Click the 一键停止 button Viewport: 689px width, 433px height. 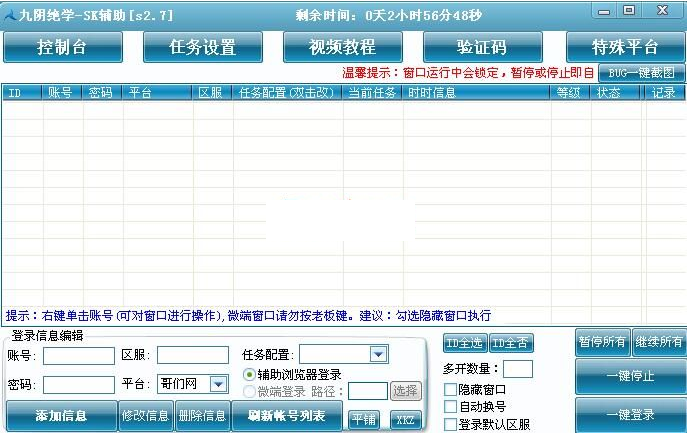pyautogui.click(x=630, y=376)
